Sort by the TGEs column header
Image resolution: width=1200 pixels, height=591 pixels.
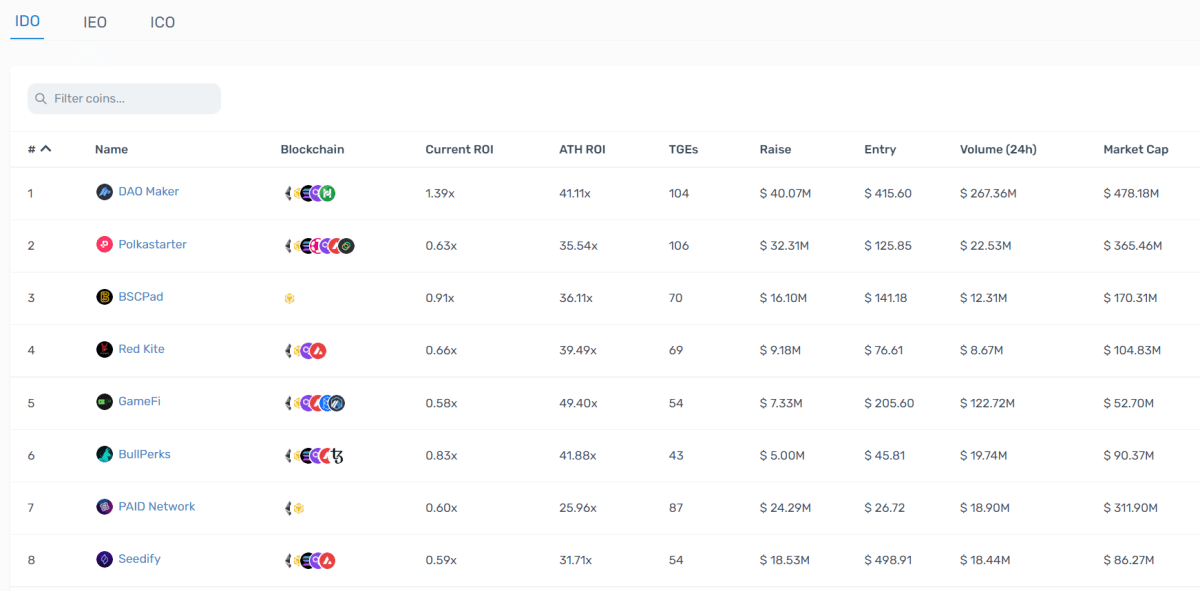pyautogui.click(x=683, y=150)
